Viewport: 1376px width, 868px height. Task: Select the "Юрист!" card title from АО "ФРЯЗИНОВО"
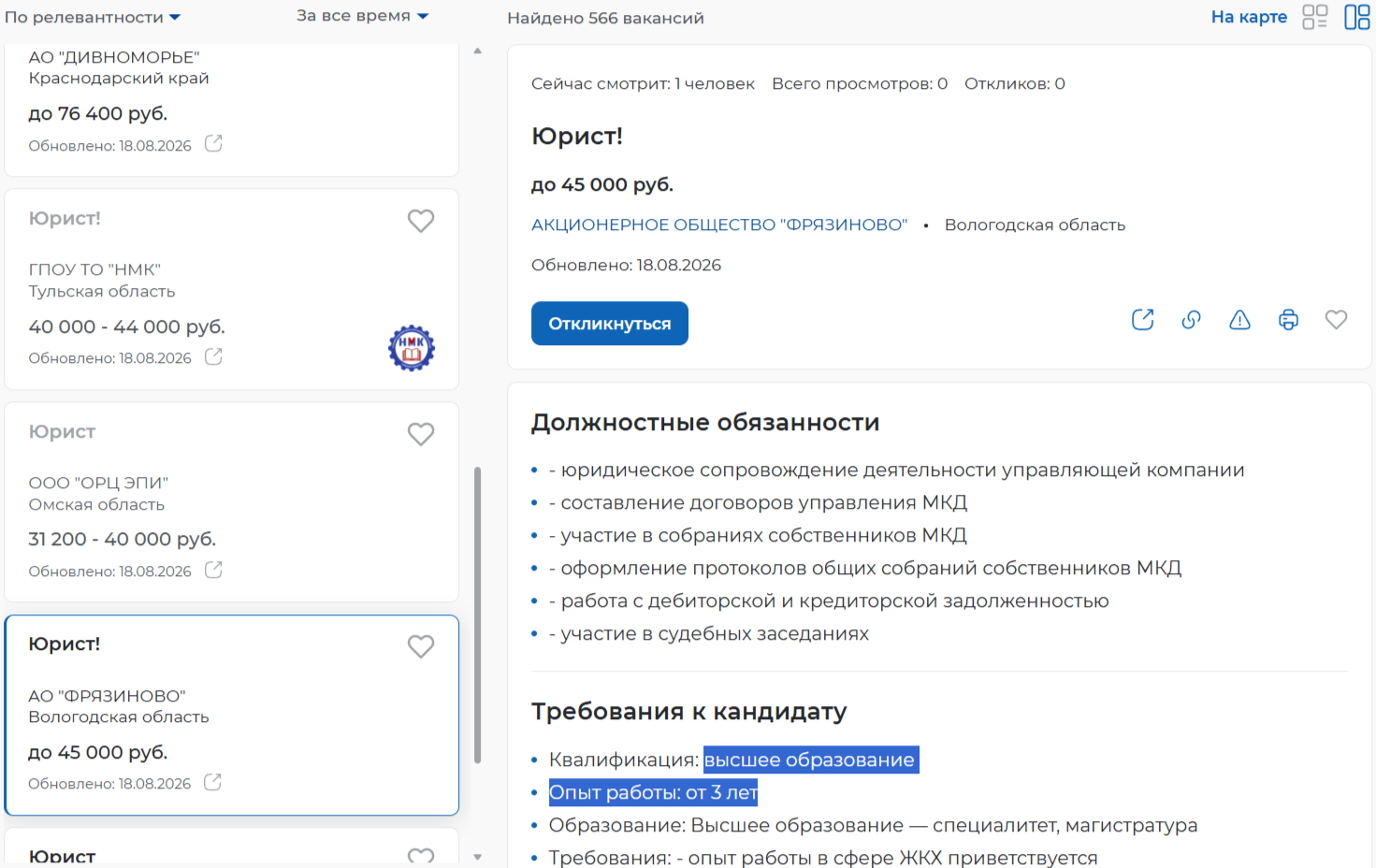tap(65, 644)
